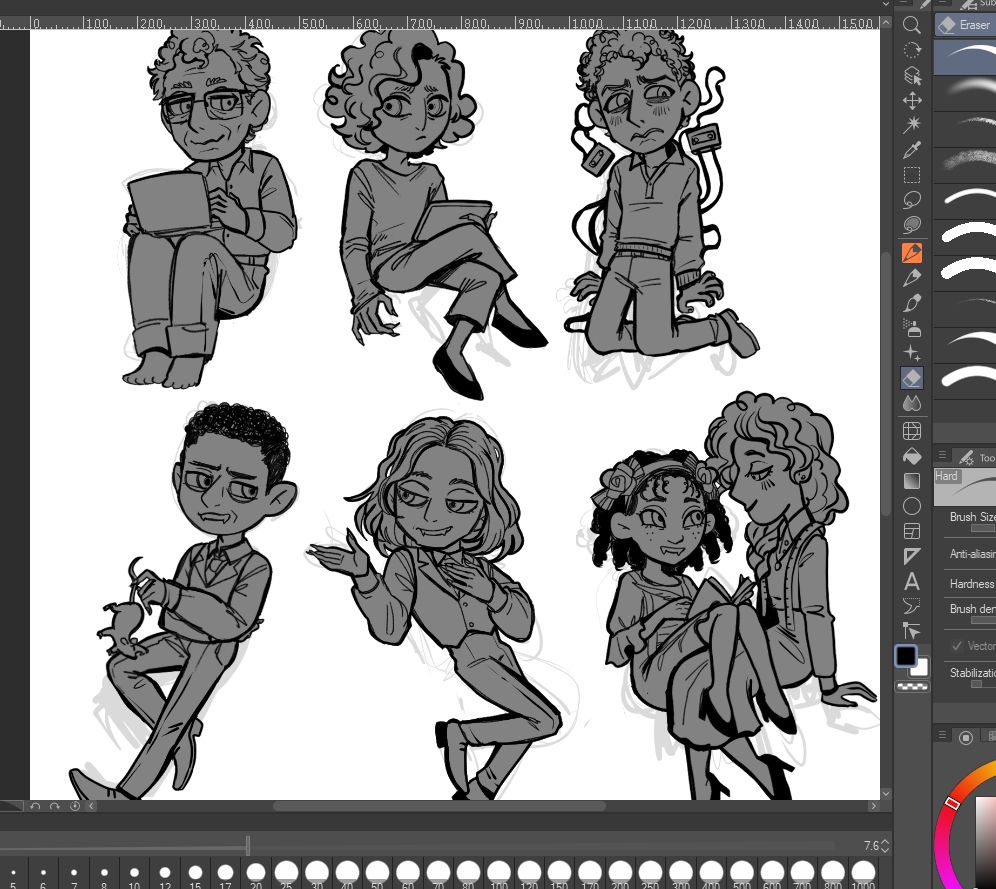Screen dimensions: 996x889
Task: Select the Zoom magnifier tool
Action: (x=912, y=25)
